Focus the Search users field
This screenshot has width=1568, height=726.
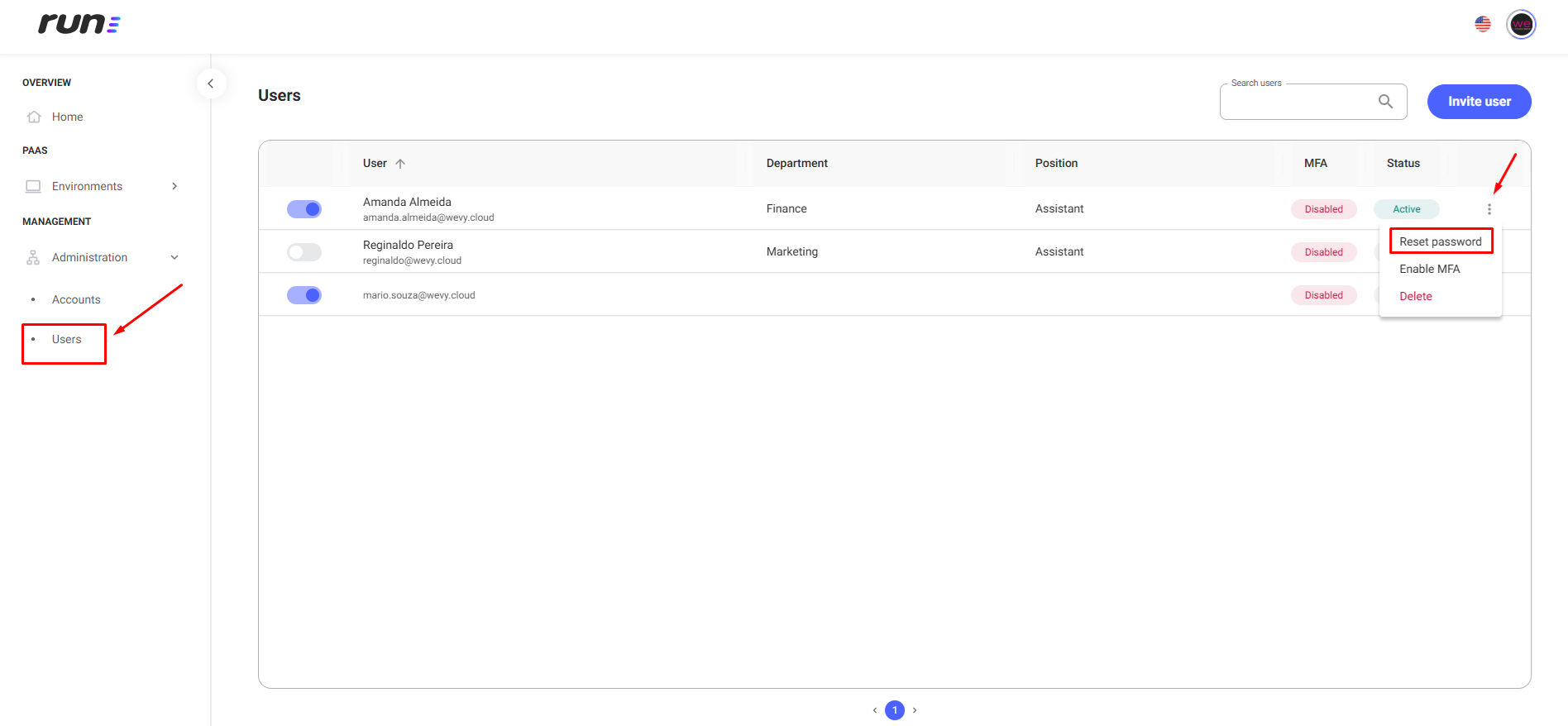(1313, 102)
